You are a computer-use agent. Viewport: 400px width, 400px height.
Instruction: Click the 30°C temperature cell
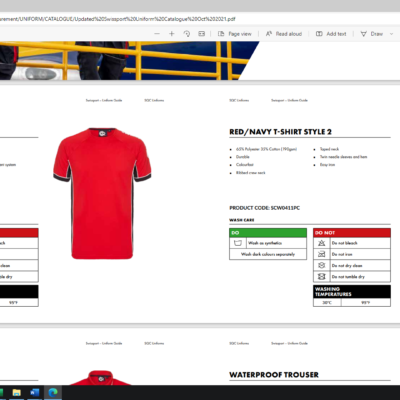pos(327,302)
